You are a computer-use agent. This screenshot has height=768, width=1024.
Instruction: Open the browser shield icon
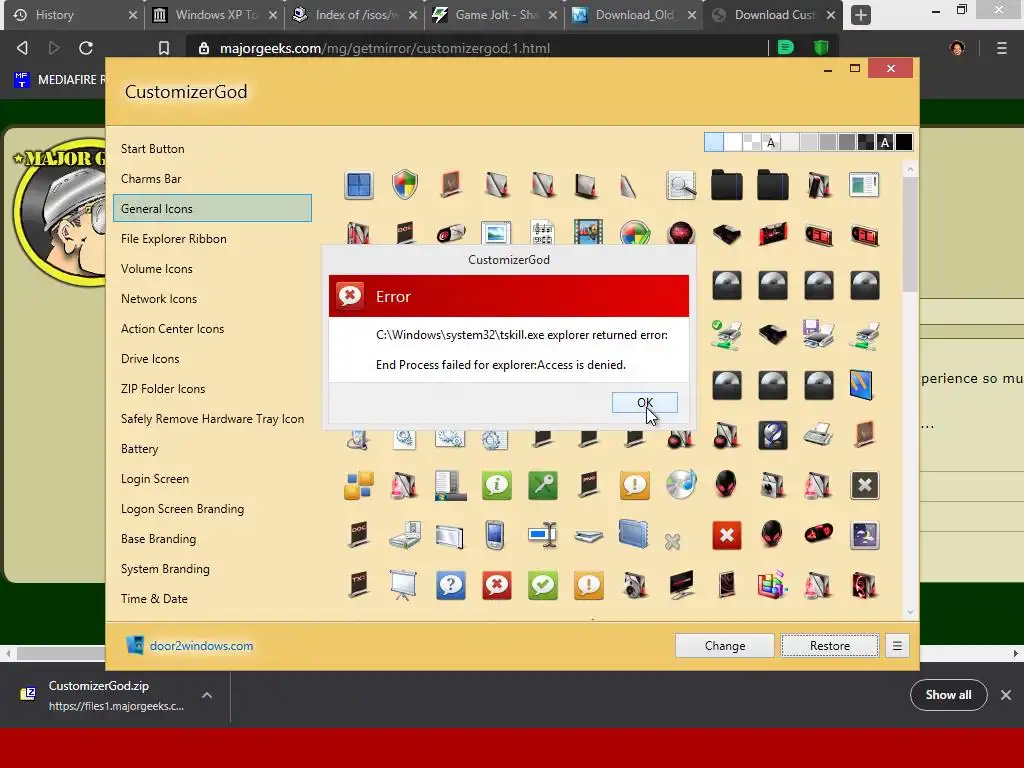click(821, 48)
